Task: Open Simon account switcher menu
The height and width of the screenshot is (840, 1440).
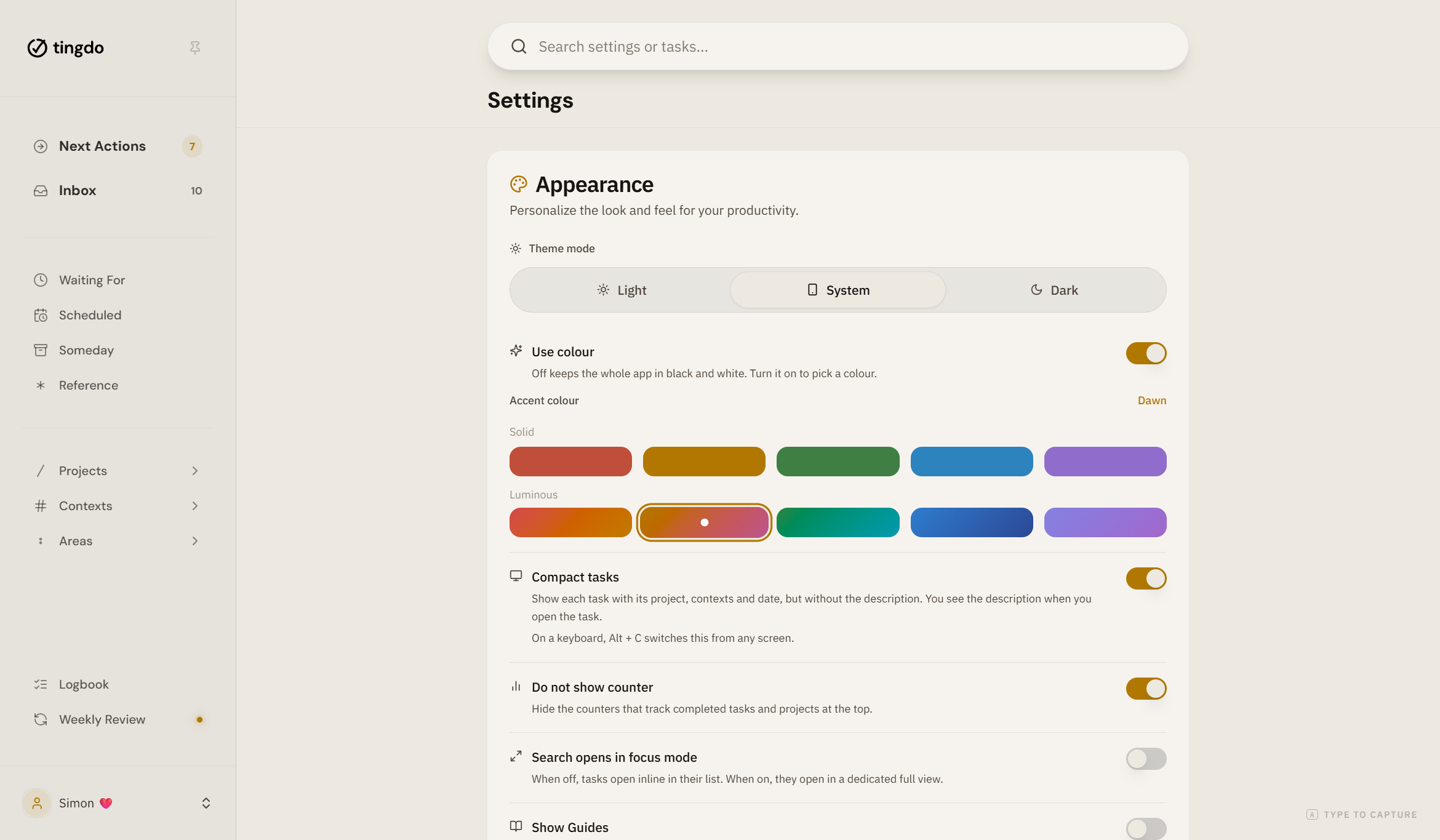Action: click(x=206, y=803)
